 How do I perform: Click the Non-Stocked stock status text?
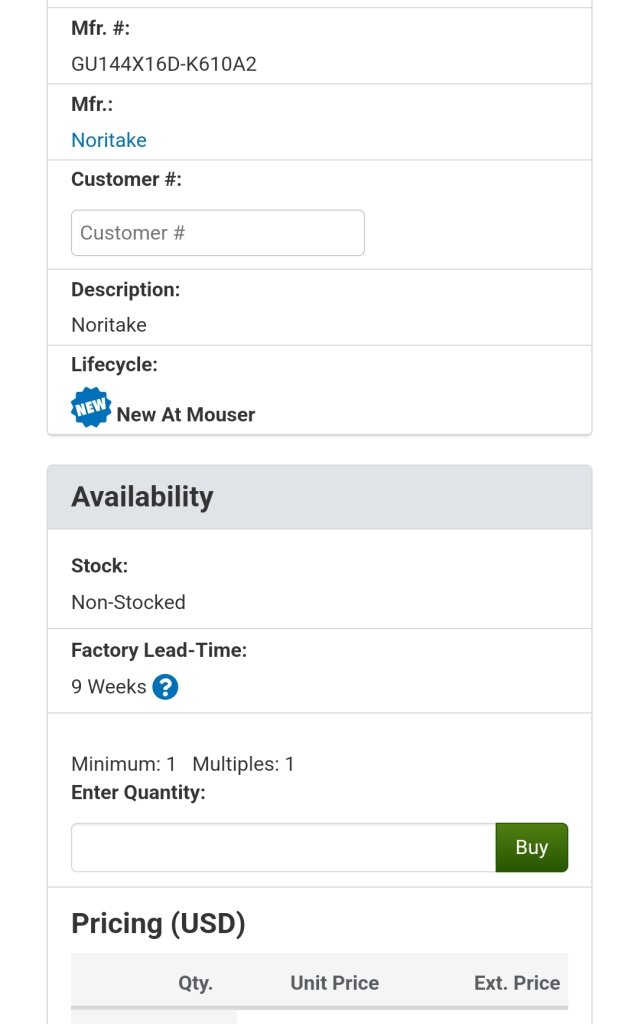[128, 602]
